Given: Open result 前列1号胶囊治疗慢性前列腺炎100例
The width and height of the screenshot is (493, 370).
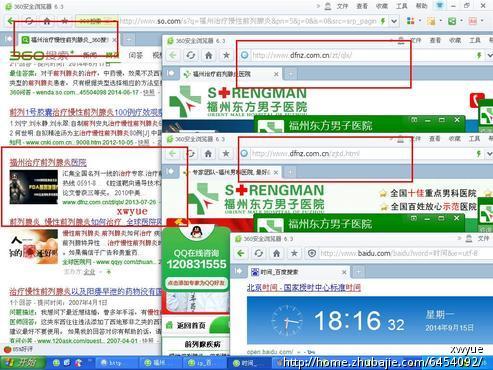Looking at the screenshot, I should 85,112.
